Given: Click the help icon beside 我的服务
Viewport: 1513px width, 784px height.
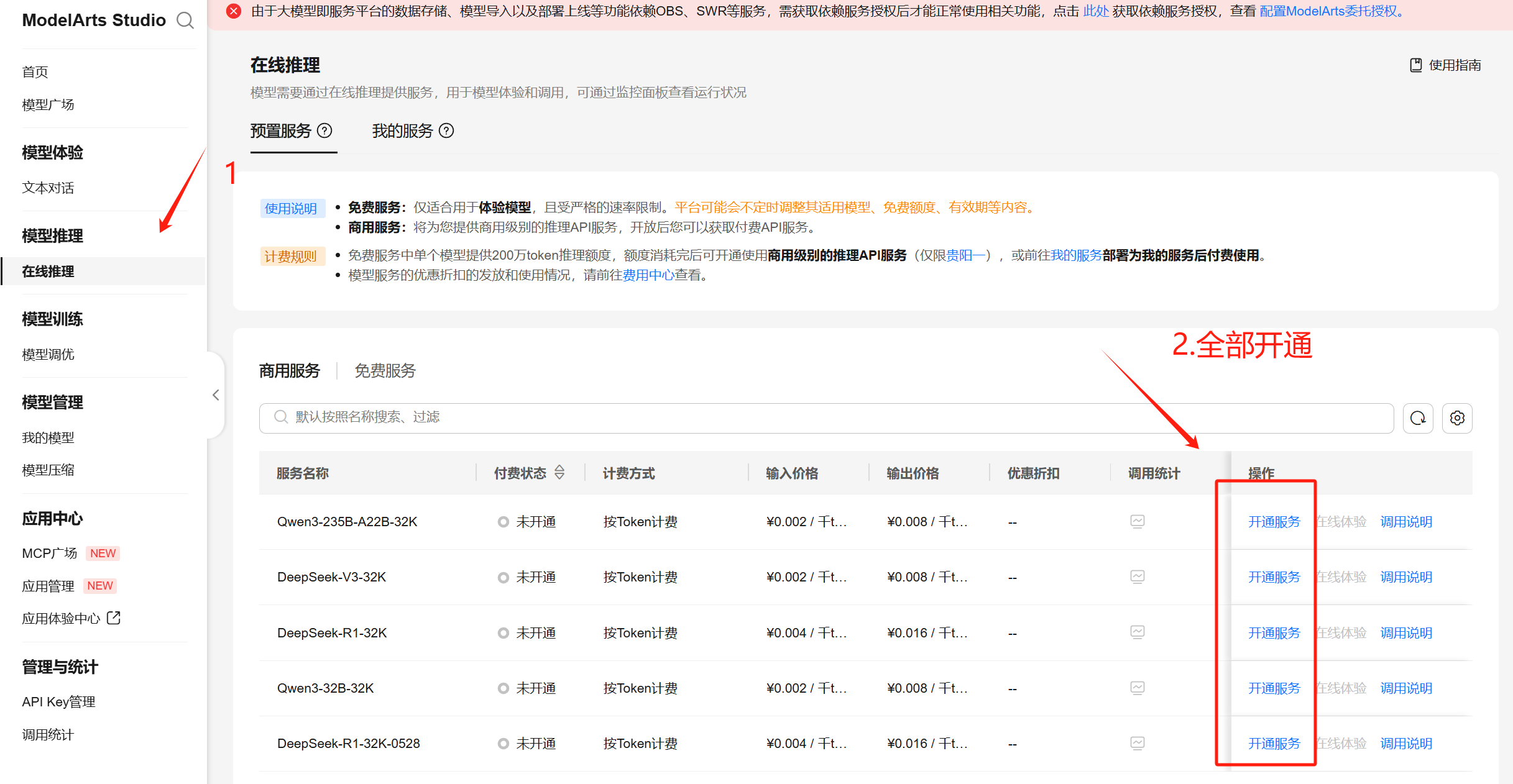Looking at the screenshot, I should pos(446,130).
